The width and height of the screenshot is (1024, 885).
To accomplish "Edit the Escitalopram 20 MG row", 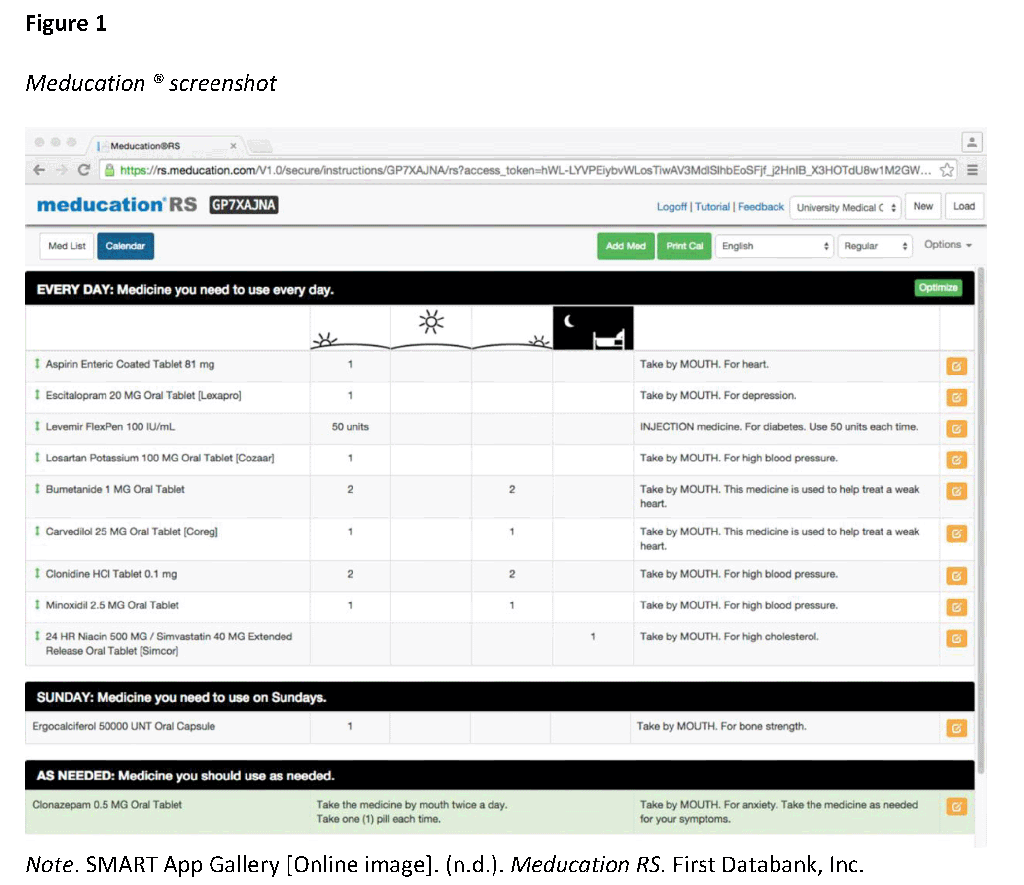I will tap(956, 398).
